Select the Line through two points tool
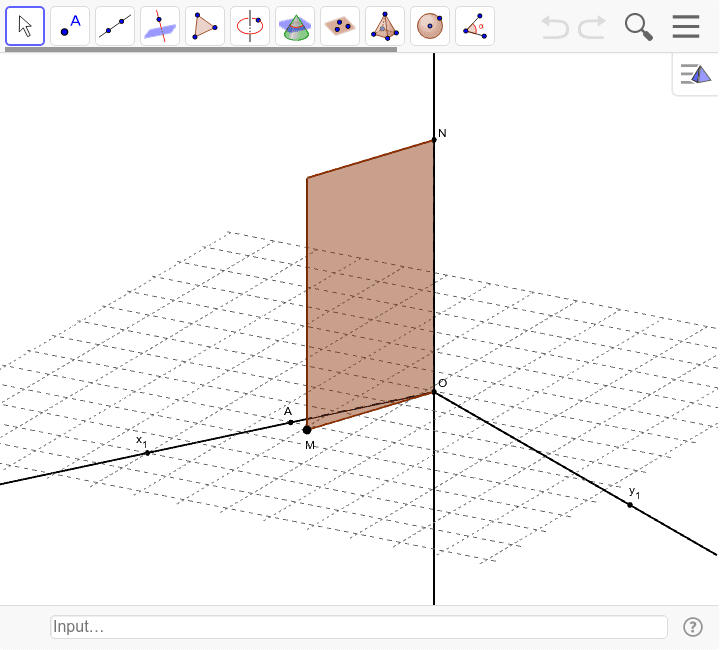Viewport: 720px width, 650px height. pyautogui.click(x=115, y=26)
